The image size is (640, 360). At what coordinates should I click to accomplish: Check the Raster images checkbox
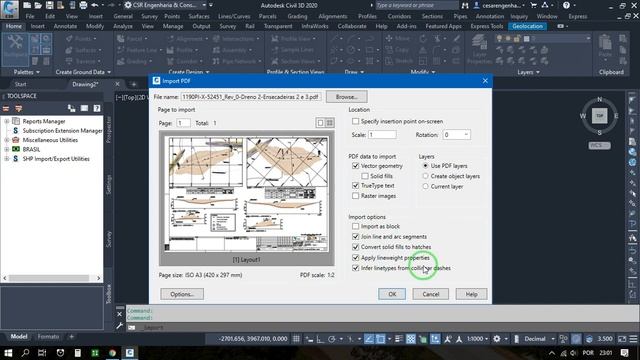(356, 196)
